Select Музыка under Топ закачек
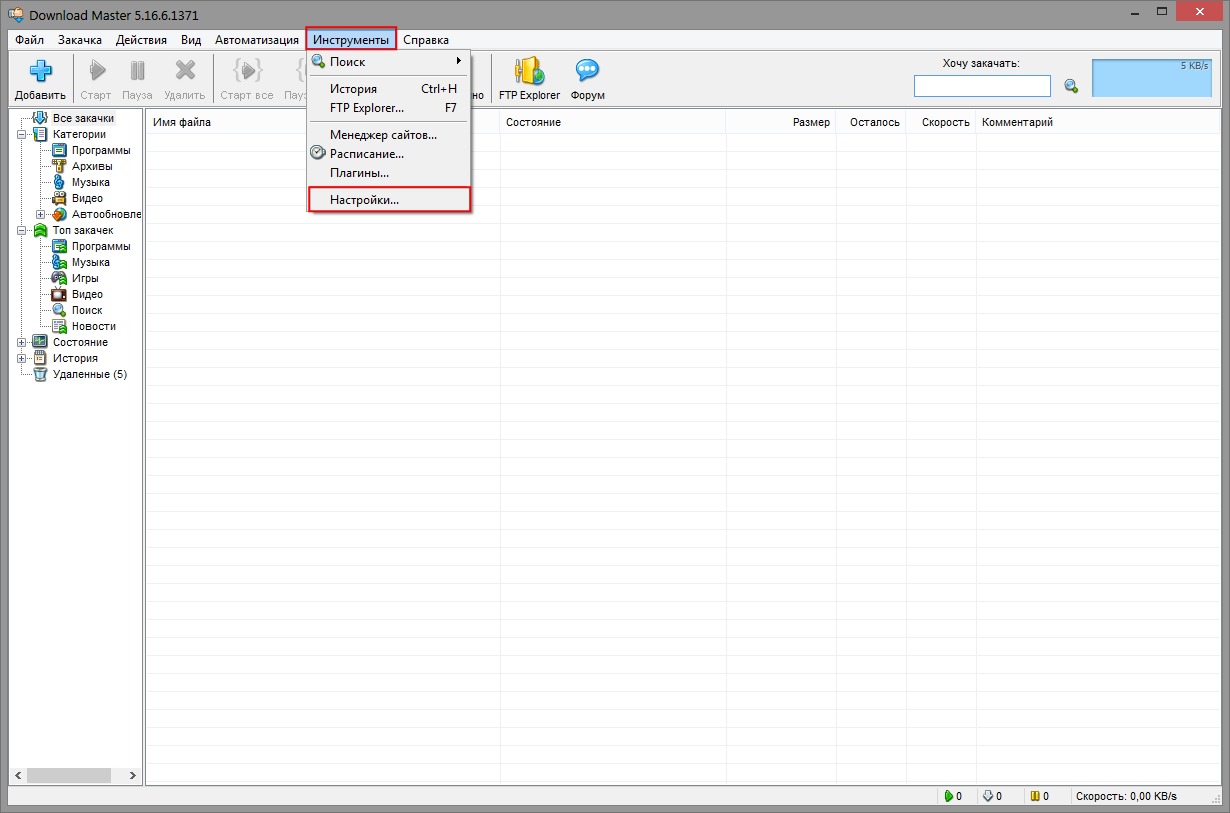Screen dimensions: 1230x813 [91, 262]
